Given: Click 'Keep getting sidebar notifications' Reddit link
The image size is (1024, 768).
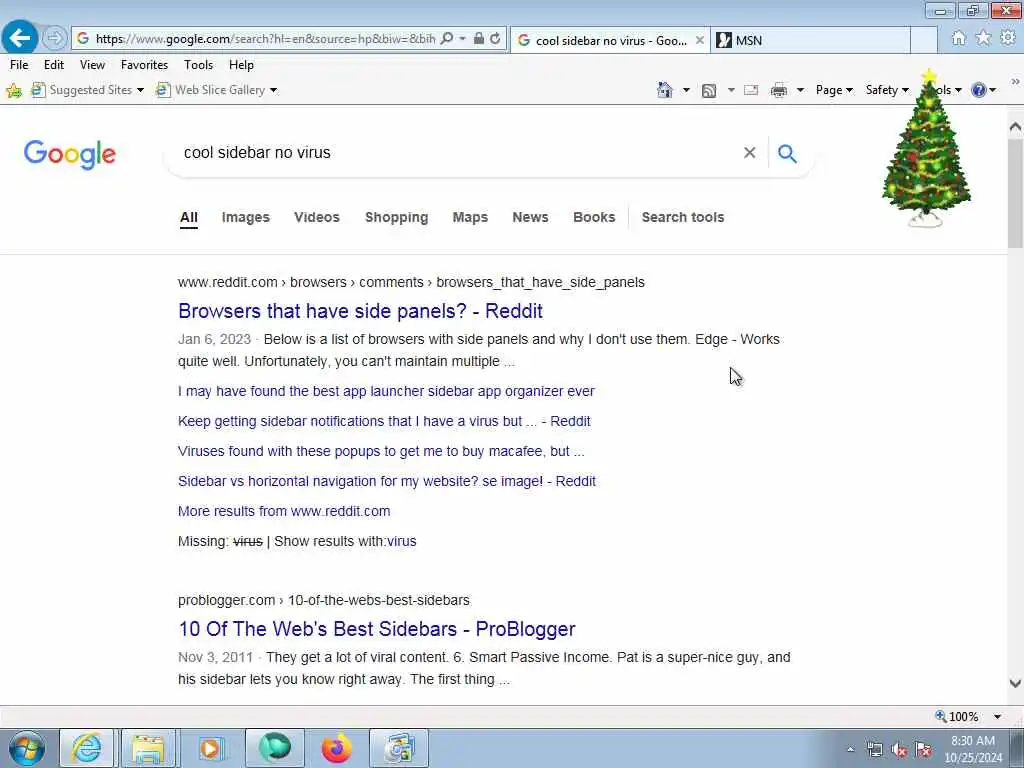Looking at the screenshot, I should 384,421.
